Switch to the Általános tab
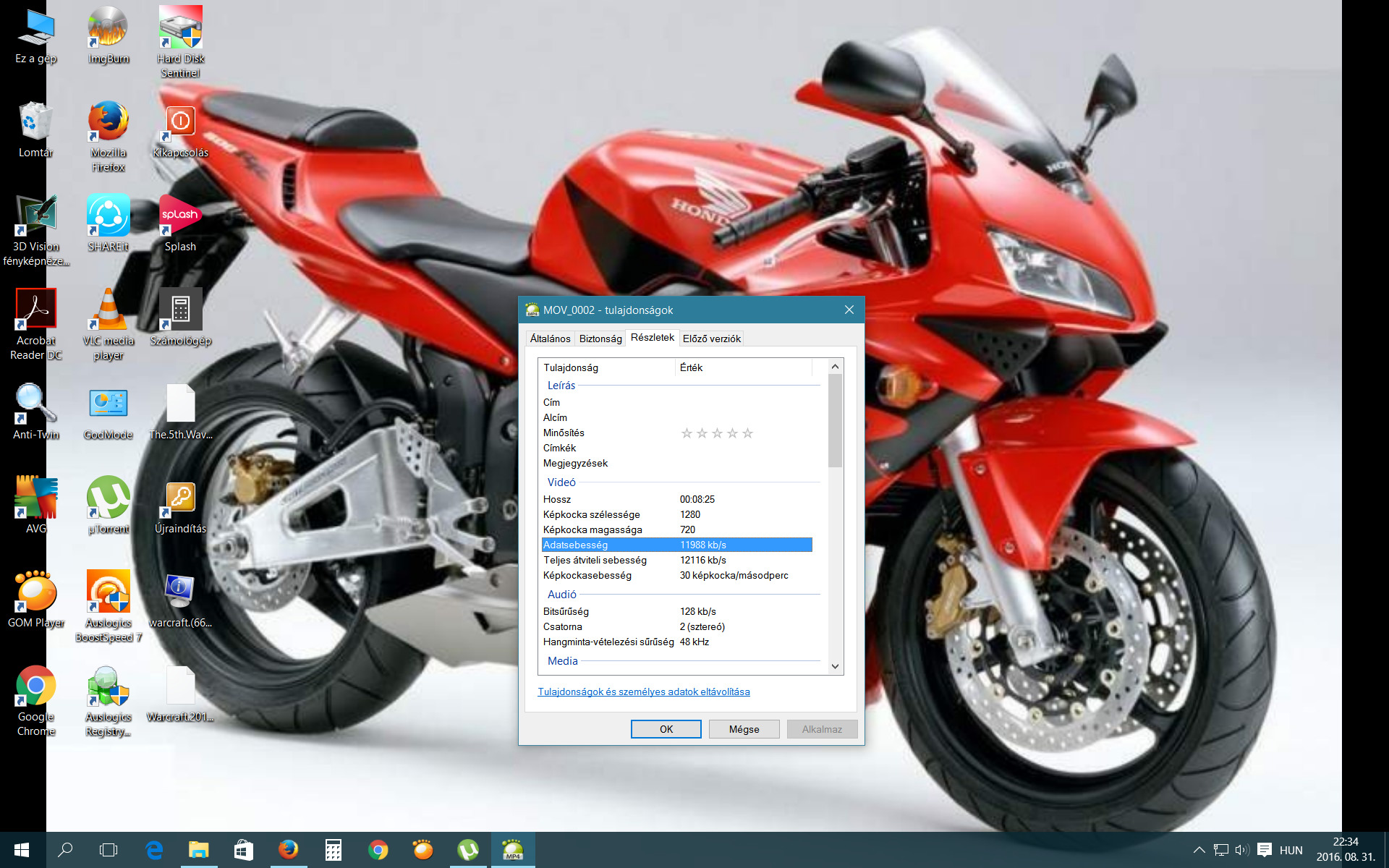The height and width of the screenshot is (868, 1389). [x=550, y=339]
